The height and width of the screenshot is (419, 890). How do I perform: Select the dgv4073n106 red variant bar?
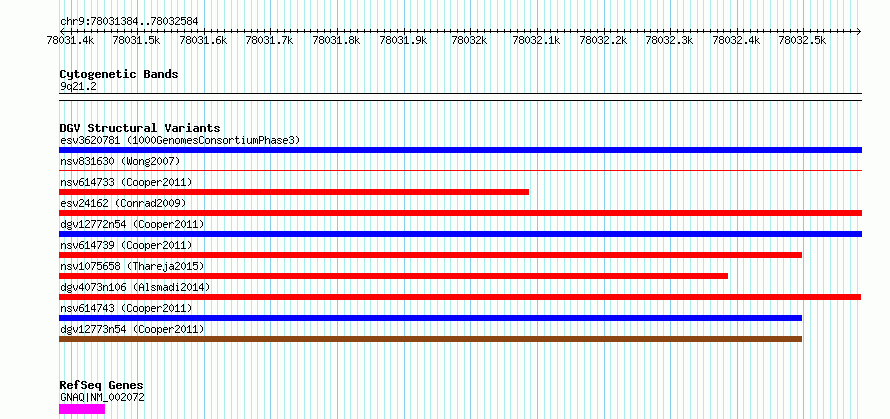[x=460, y=297]
